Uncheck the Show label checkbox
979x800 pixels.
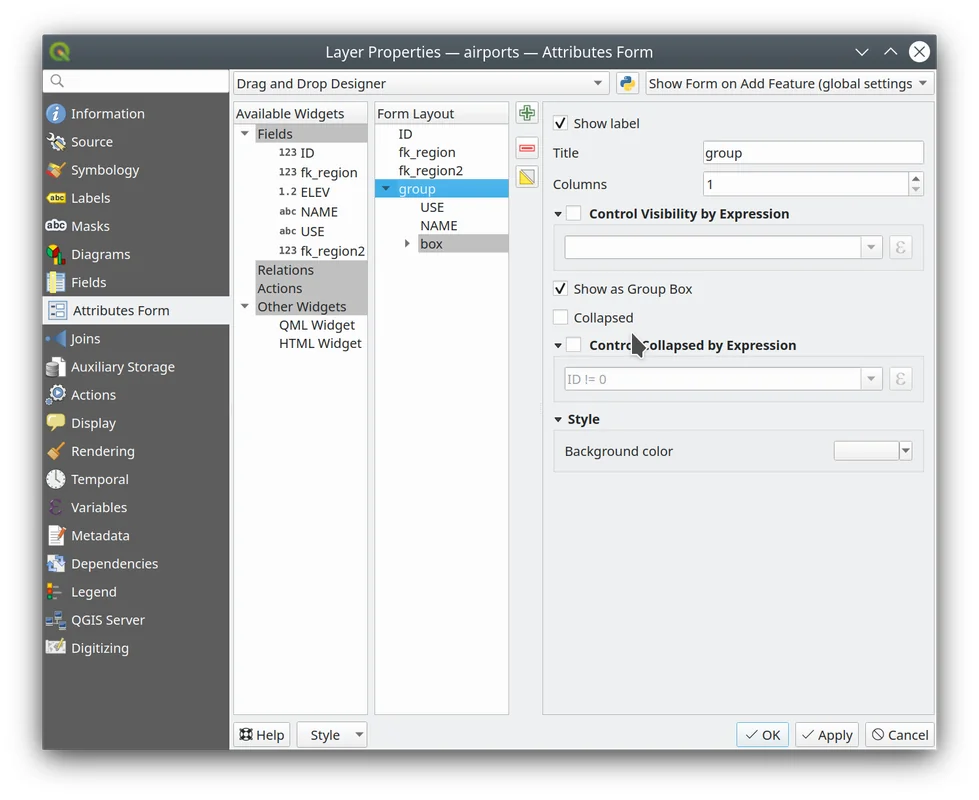561,123
